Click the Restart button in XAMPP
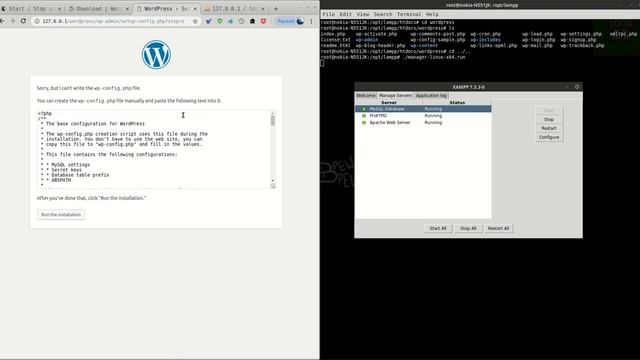640x360 pixels. pyautogui.click(x=549, y=128)
